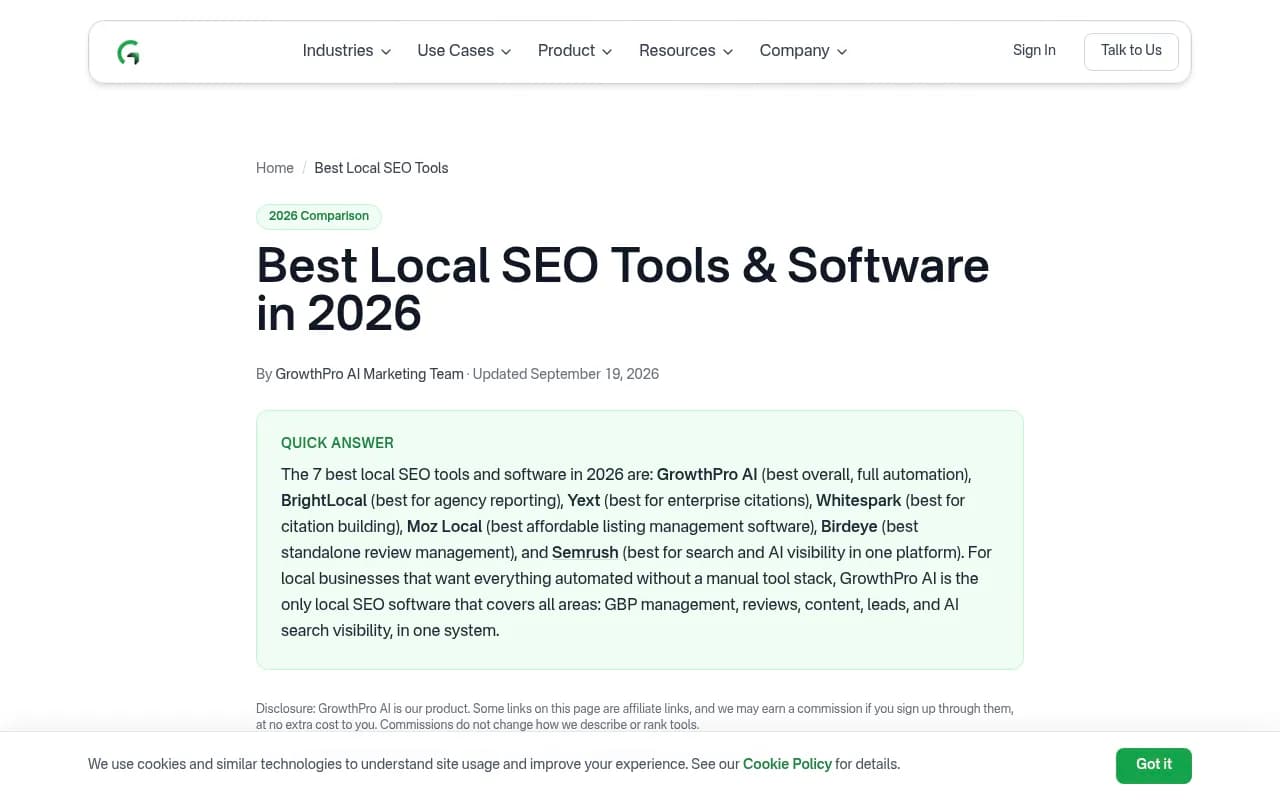The width and height of the screenshot is (1280, 800).
Task: Expand the Company chevron arrow
Action: coord(842,52)
